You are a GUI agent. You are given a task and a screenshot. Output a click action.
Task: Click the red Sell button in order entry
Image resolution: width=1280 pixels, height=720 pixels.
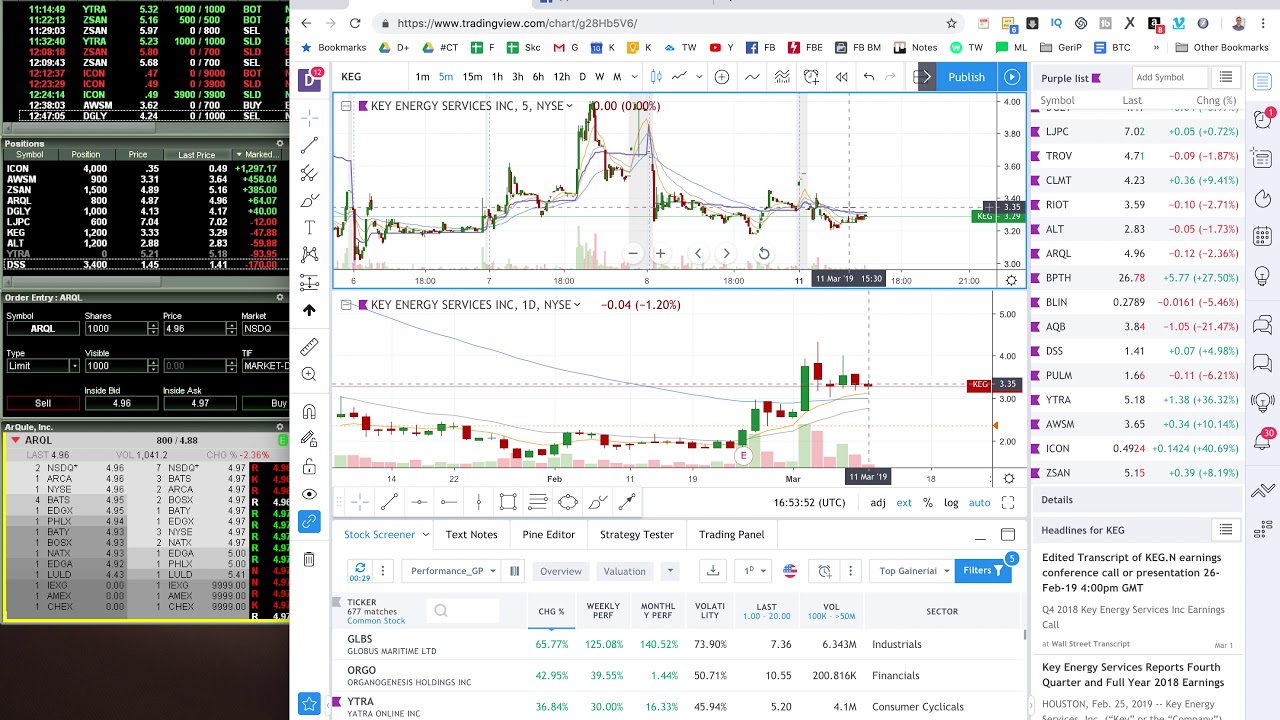[43, 403]
